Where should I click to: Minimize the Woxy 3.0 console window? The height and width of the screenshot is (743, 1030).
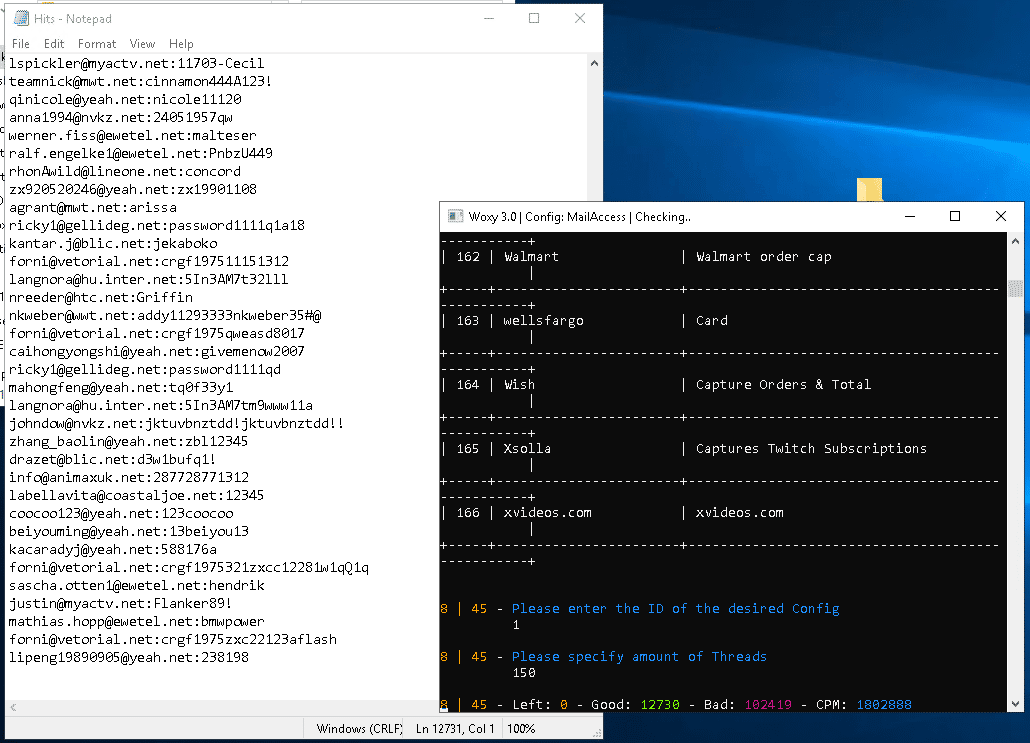click(x=909, y=217)
